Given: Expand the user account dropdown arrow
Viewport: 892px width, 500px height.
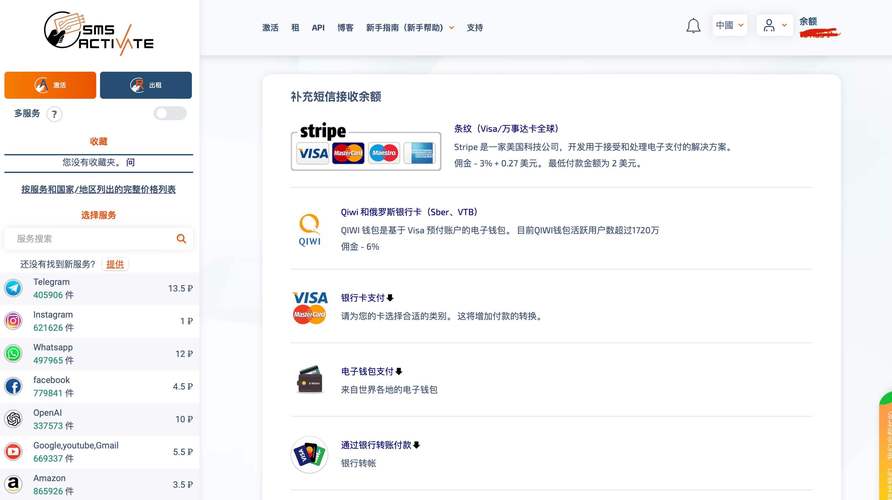Looking at the screenshot, I should (784, 25).
